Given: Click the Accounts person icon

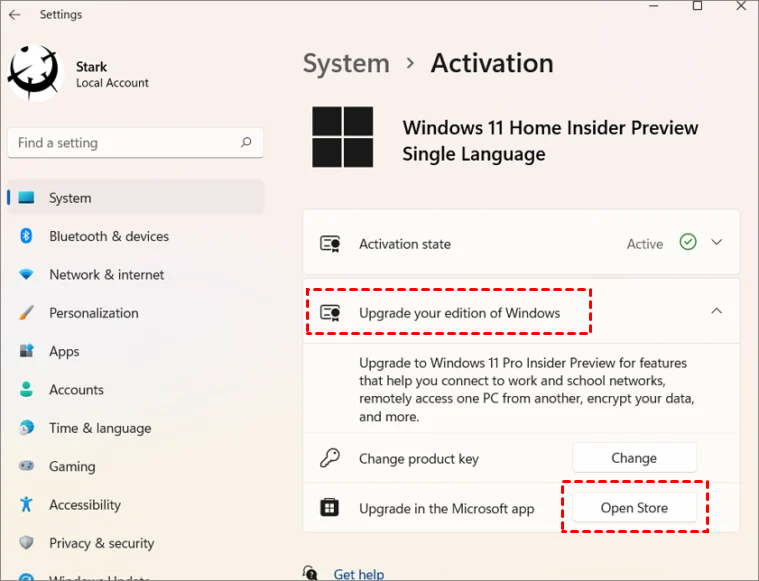Looking at the screenshot, I should (x=26, y=389).
